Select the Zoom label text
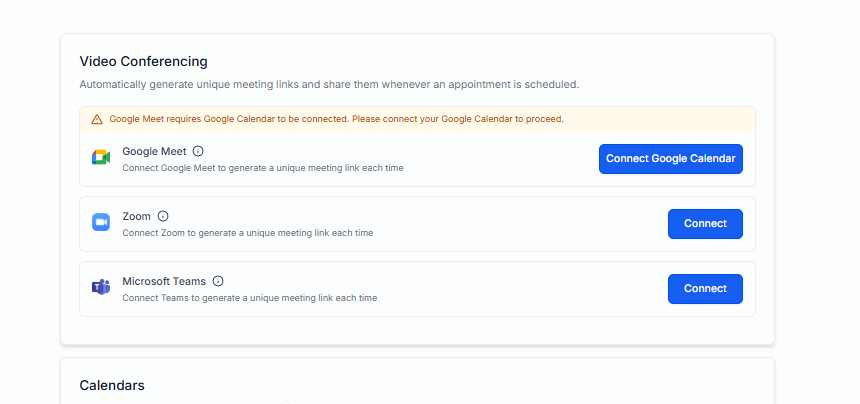This screenshot has width=860, height=404. [136, 216]
